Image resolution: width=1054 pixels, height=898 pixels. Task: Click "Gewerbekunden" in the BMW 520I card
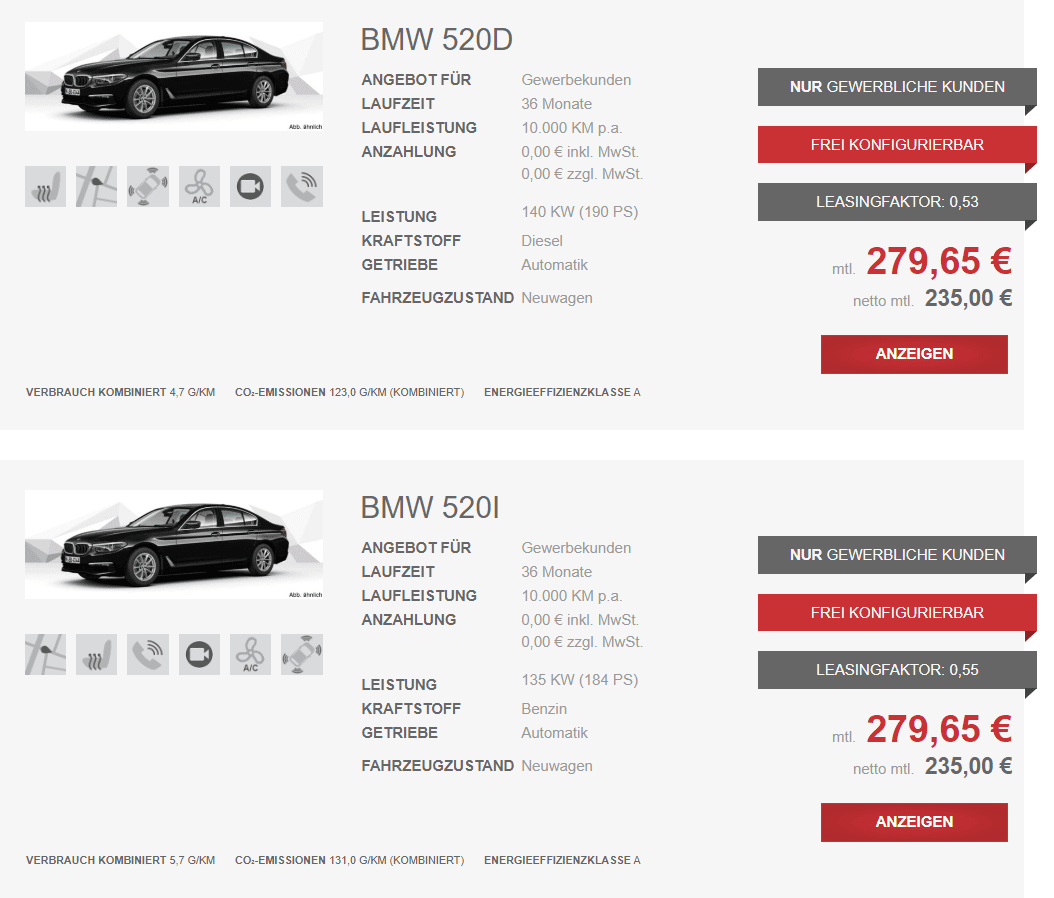coord(576,547)
